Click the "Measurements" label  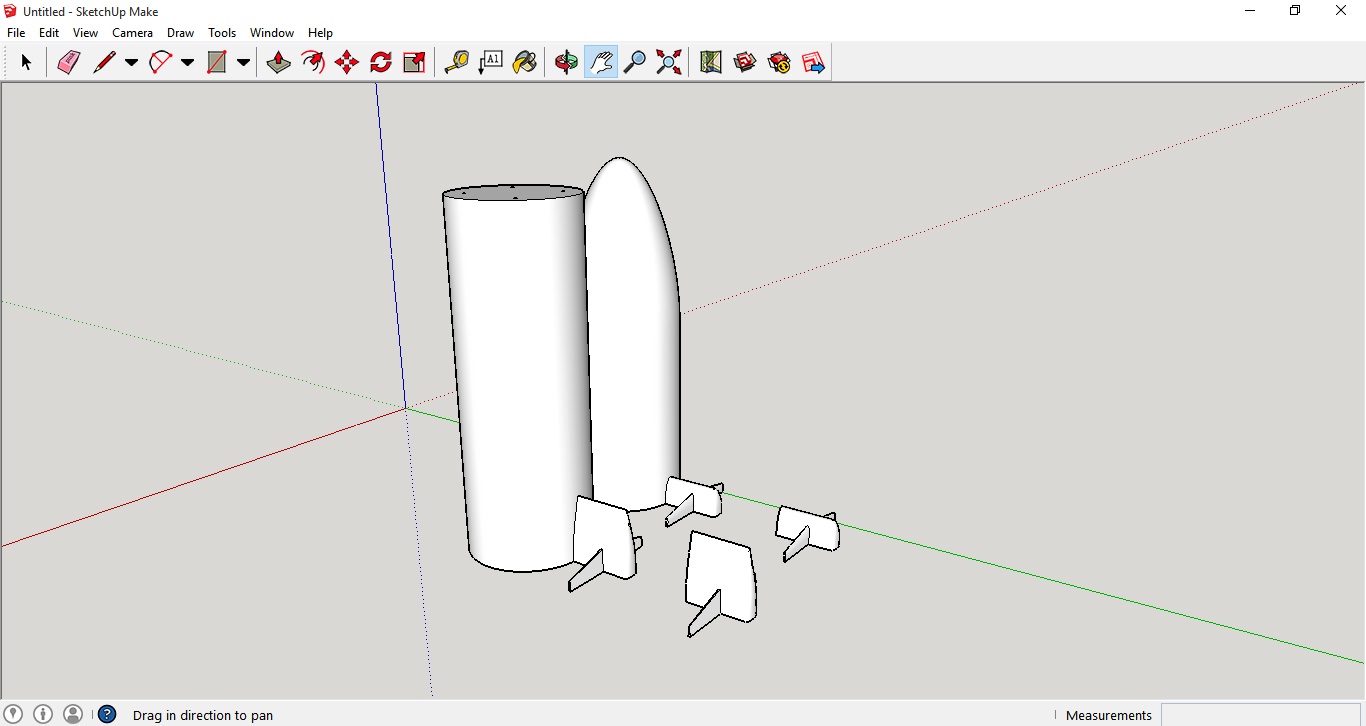1109,715
